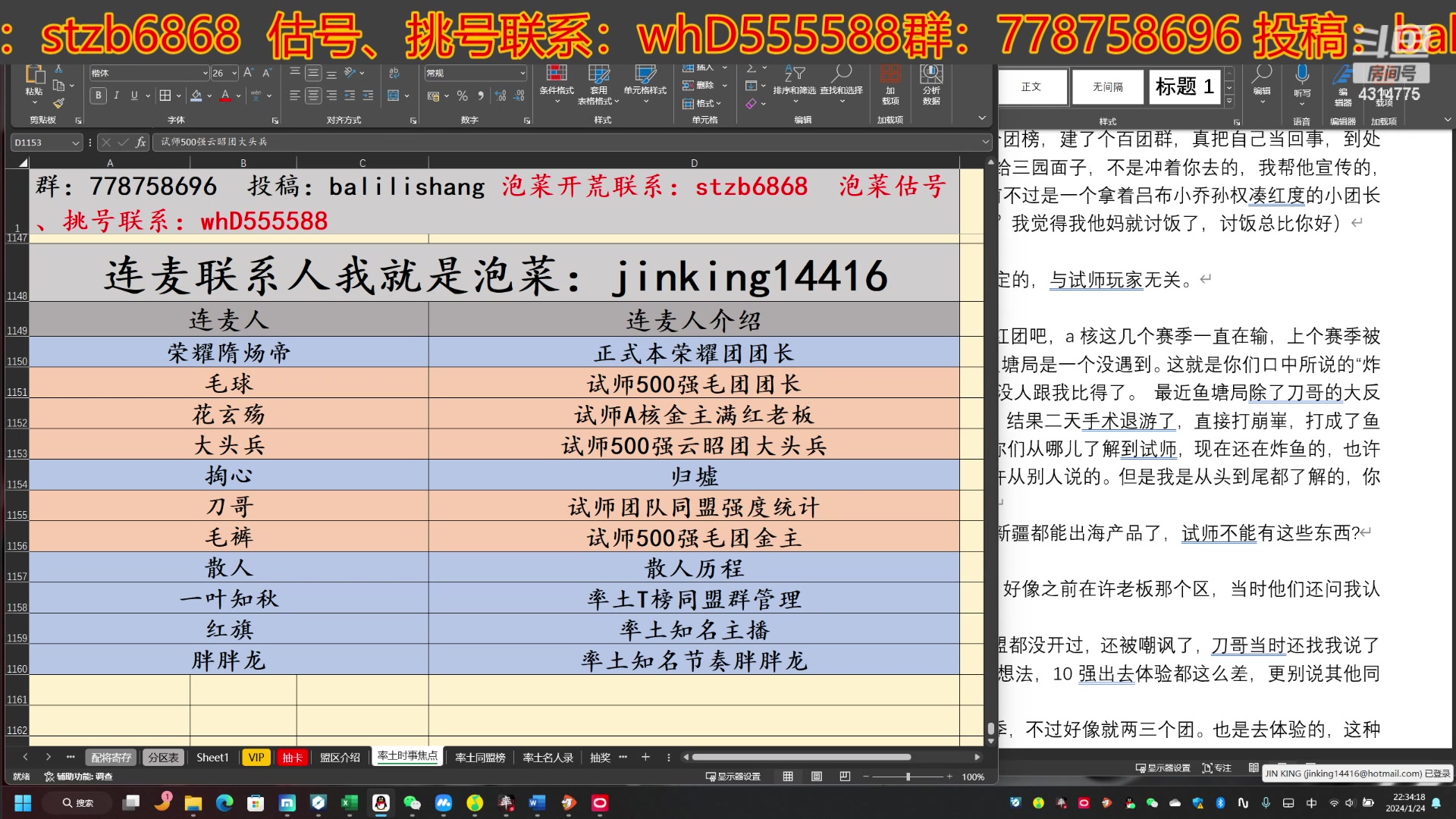Image resolution: width=1456 pixels, height=819 pixels.
Task: Apply comma style icon
Action: pyautogui.click(x=481, y=96)
